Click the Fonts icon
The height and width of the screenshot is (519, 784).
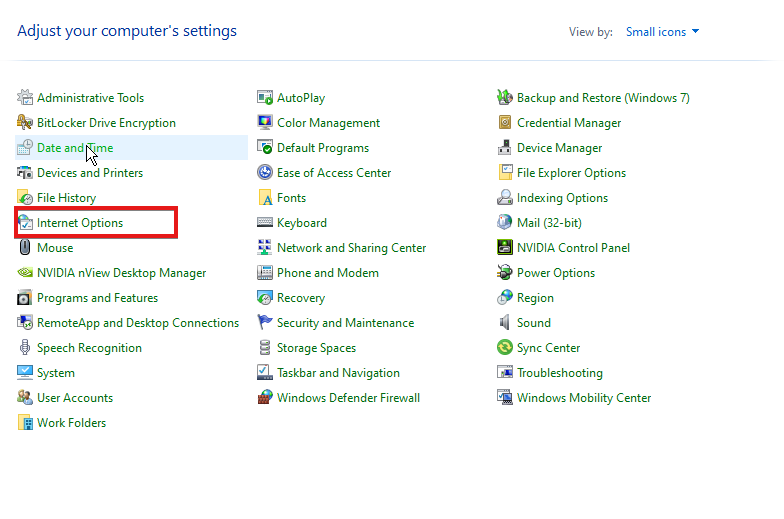pyautogui.click(x=264, y=198)
